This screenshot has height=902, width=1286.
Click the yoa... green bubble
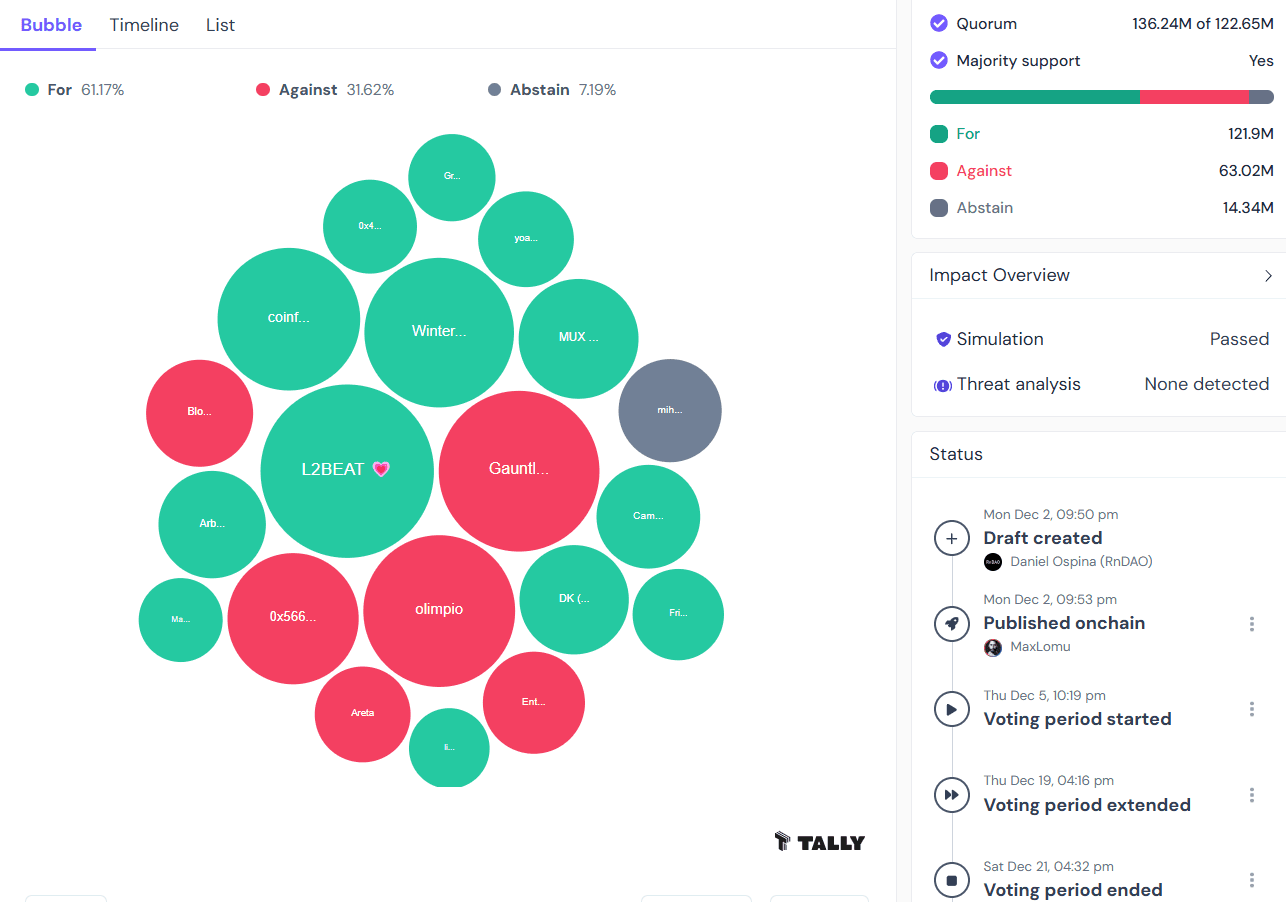pos(526,239)
